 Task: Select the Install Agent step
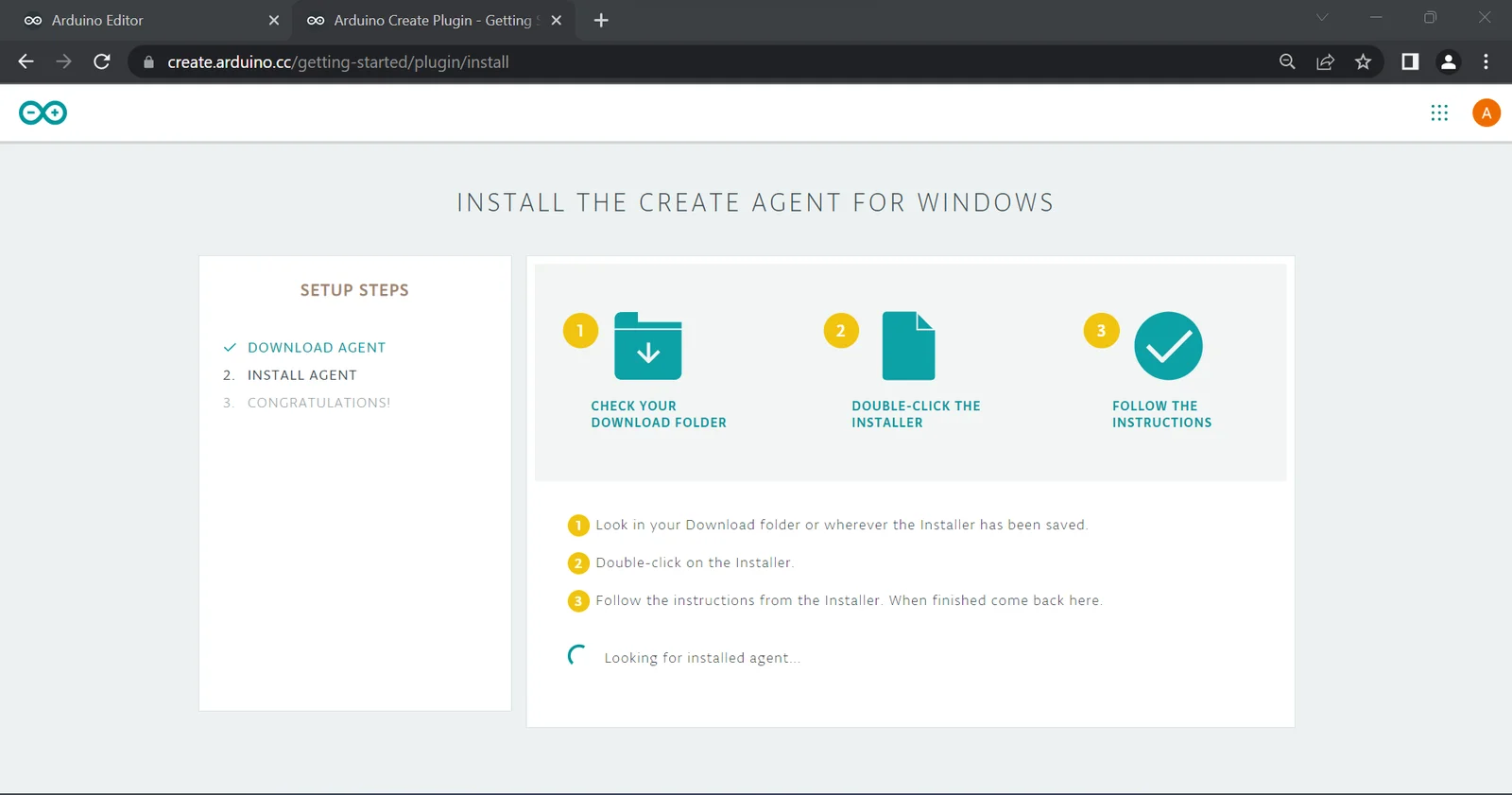coord(302,375)
